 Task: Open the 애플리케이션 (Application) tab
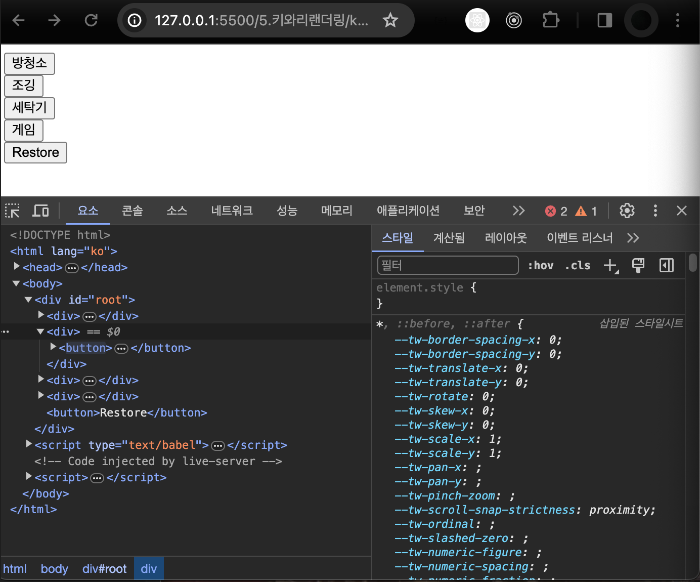click(x=408, y=211)
